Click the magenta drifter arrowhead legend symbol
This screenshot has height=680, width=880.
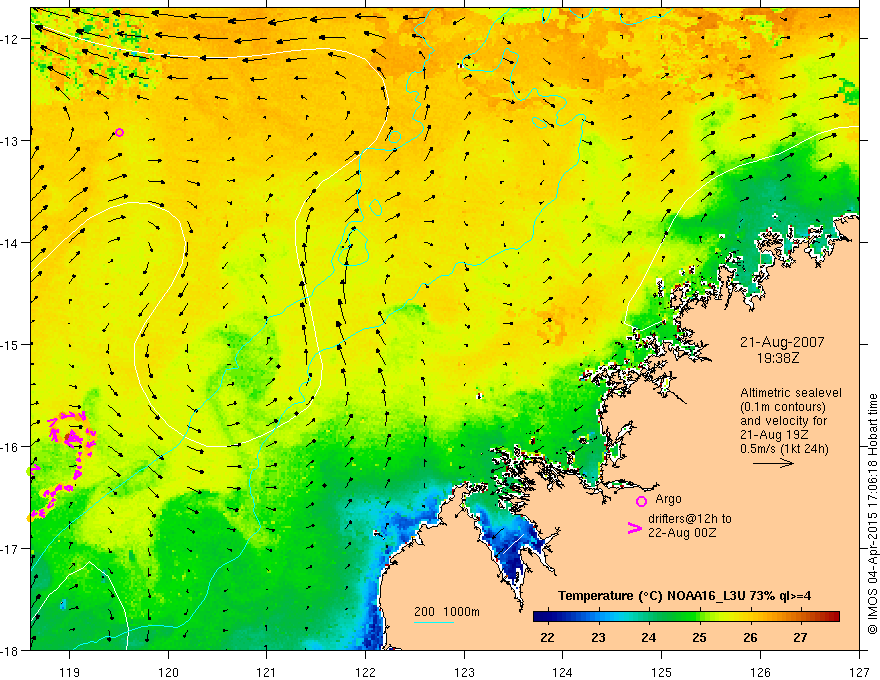[x=634, y=527]
